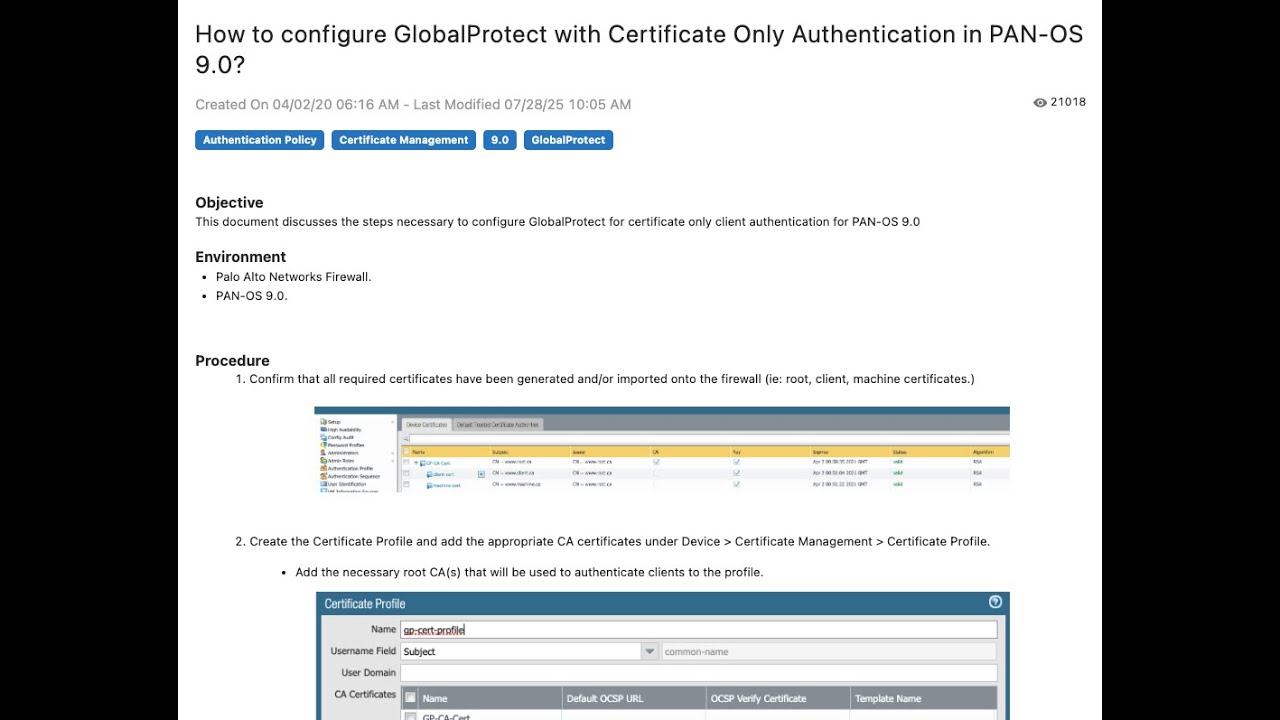The height and width of the screenshot is (720, 1280).
Task: Select Authentication Profile in the screenshot sidebar
Action: coord(347,468)
